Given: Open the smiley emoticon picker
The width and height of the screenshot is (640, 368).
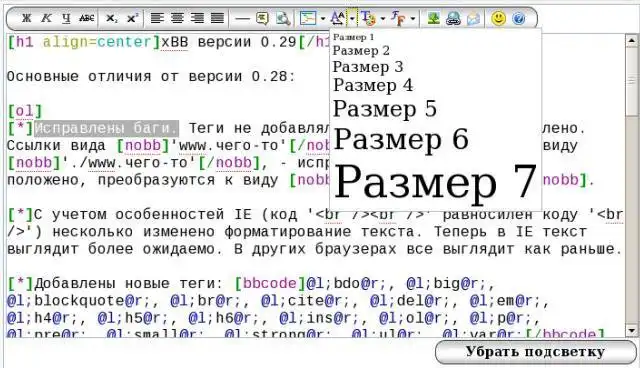Looking at the screenshot, I should pos(498,18).
